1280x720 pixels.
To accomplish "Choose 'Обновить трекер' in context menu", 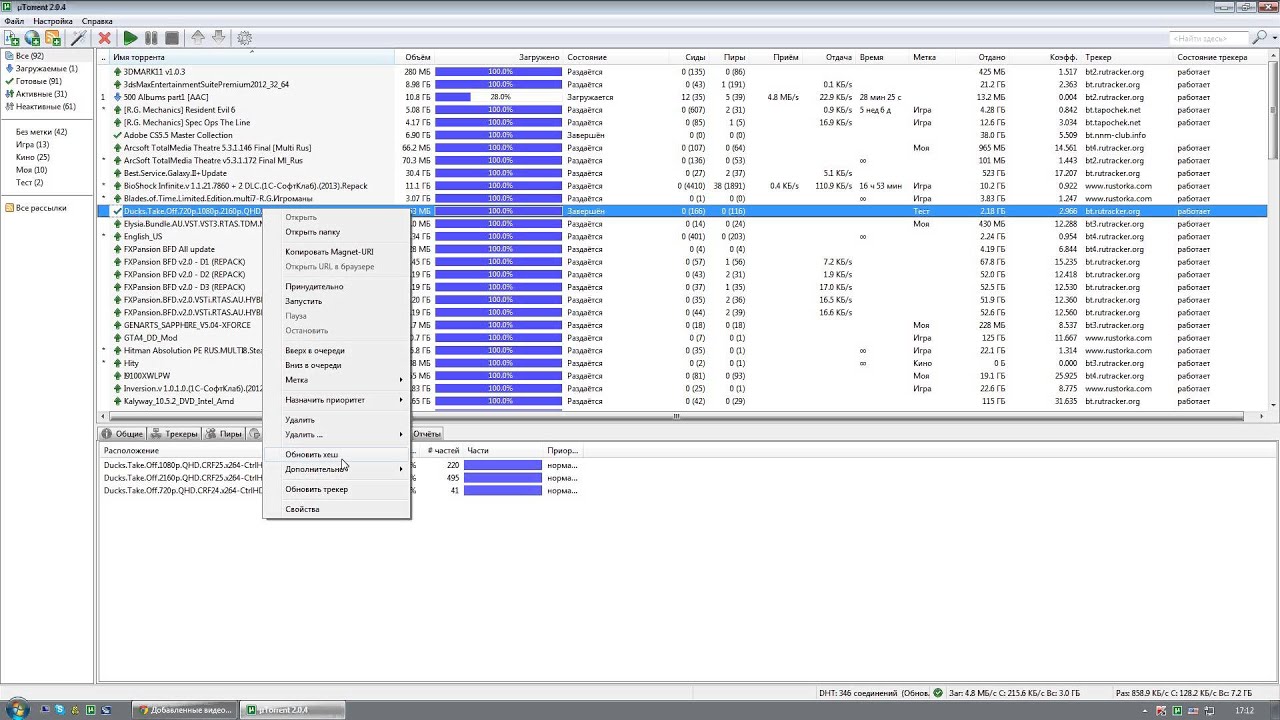I will tap(336, 489).
